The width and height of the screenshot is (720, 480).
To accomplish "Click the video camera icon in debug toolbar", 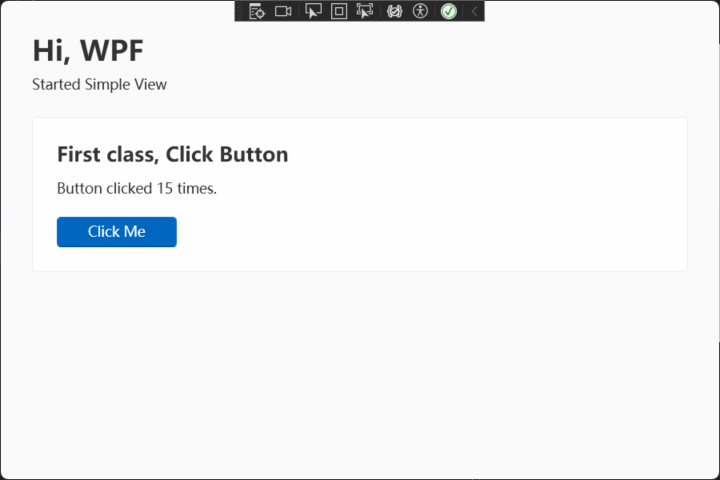I will tap(283, 11).
